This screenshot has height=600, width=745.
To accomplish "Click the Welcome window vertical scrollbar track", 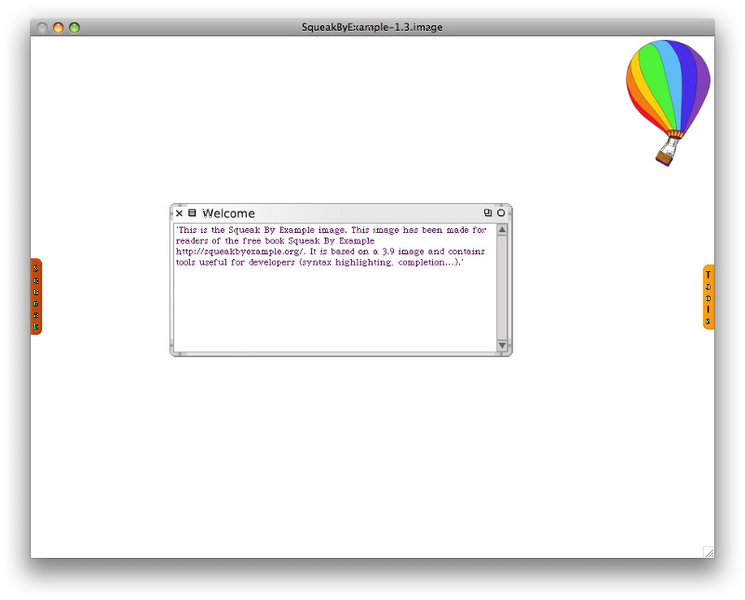I will pyautogui.click(x=502, y=287).
